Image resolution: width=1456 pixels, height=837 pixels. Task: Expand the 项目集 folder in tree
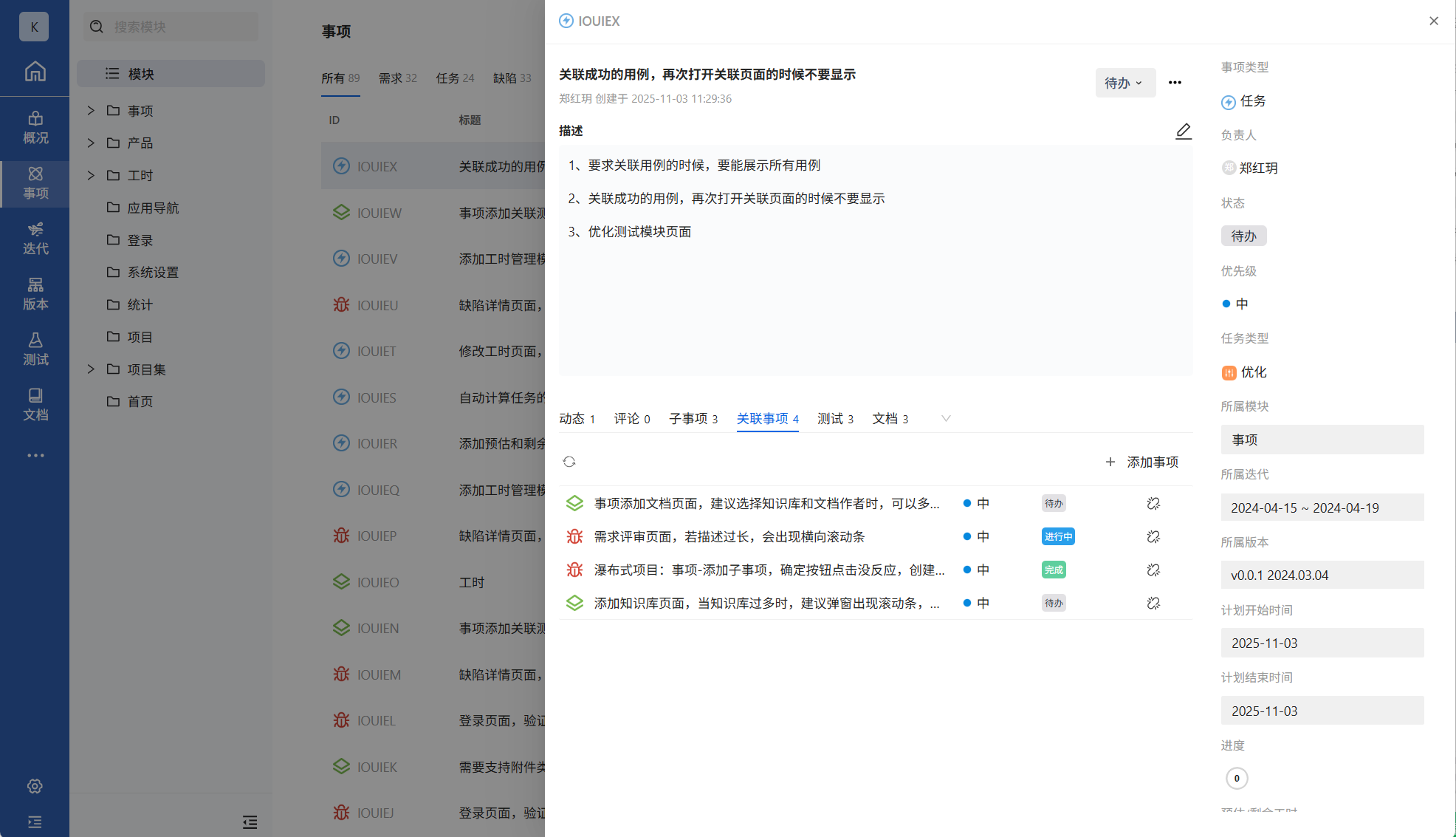coord(91,369)
